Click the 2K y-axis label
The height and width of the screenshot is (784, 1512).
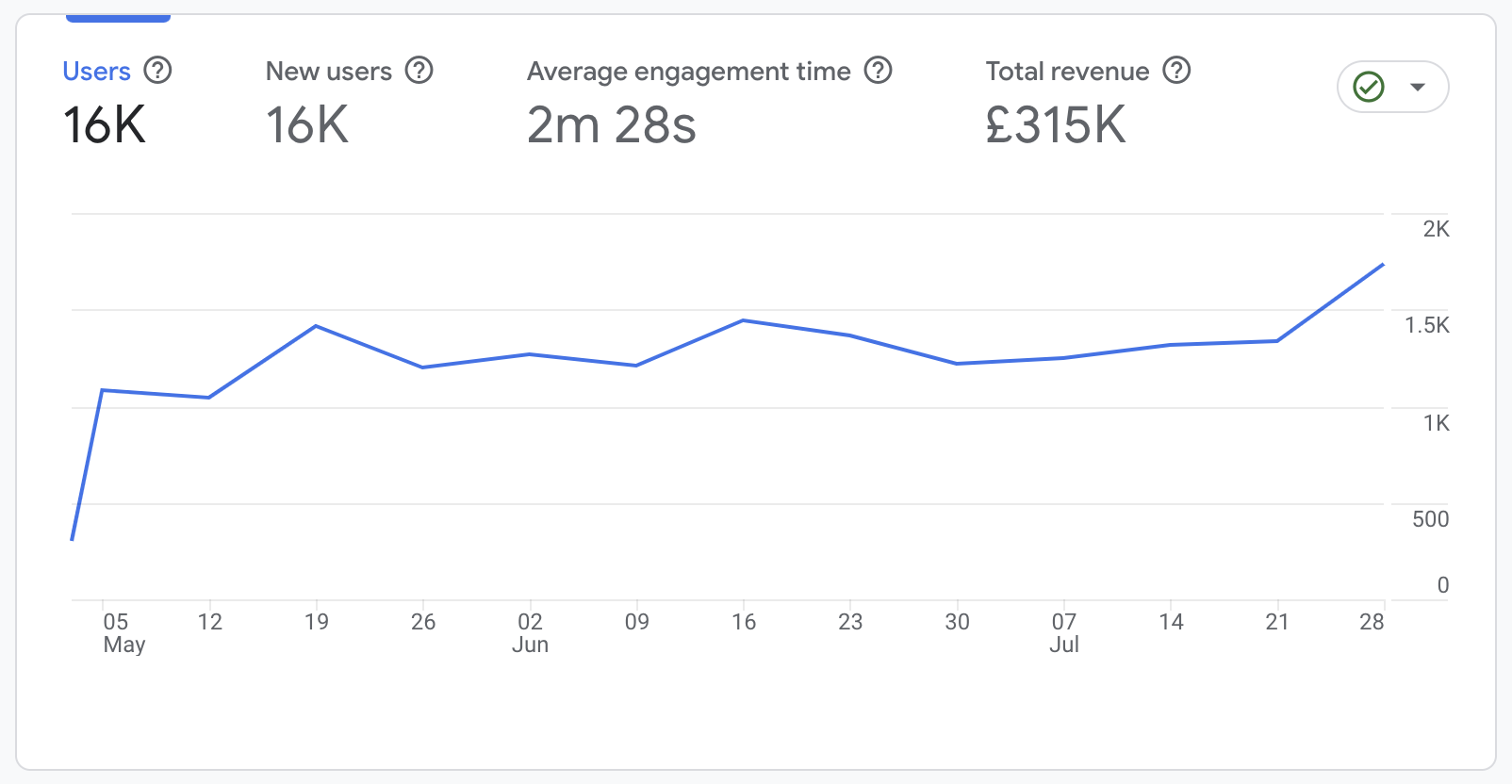point(1436,229)
